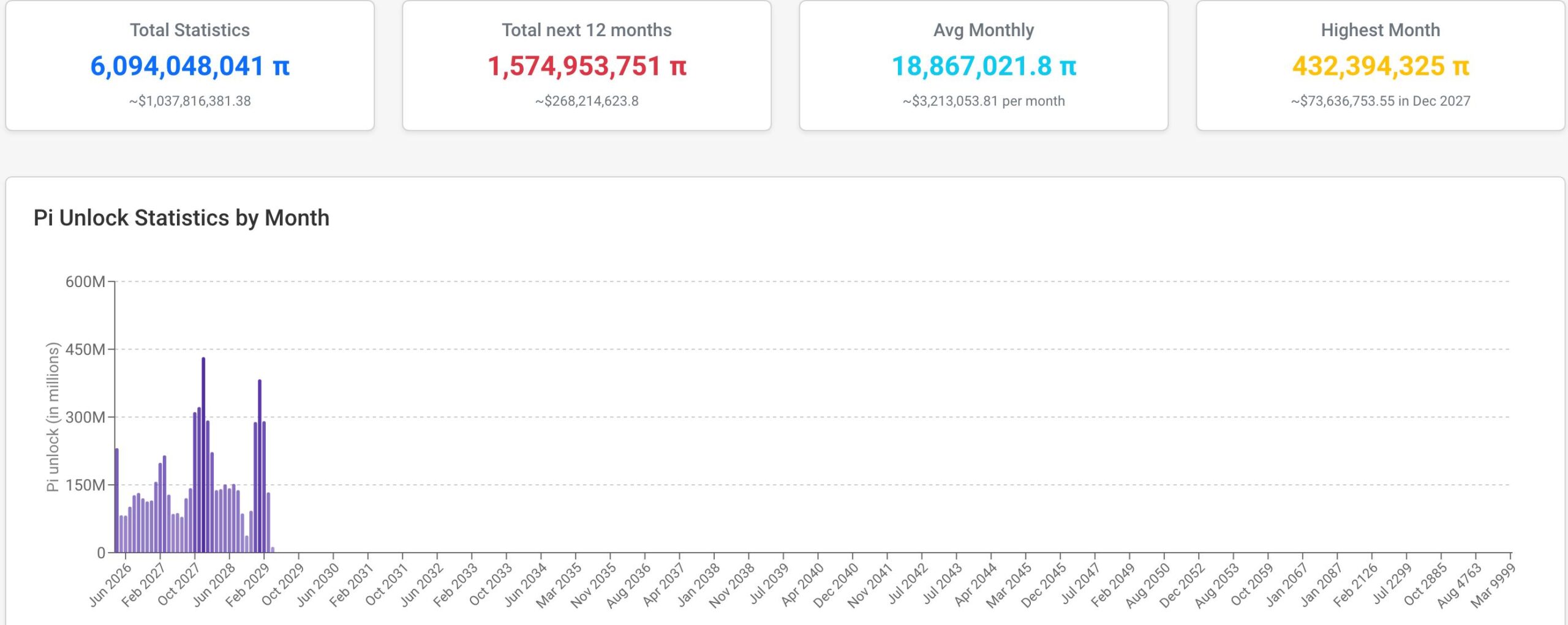Click the "Jan 2067" x-axis label

point(1287,585)
